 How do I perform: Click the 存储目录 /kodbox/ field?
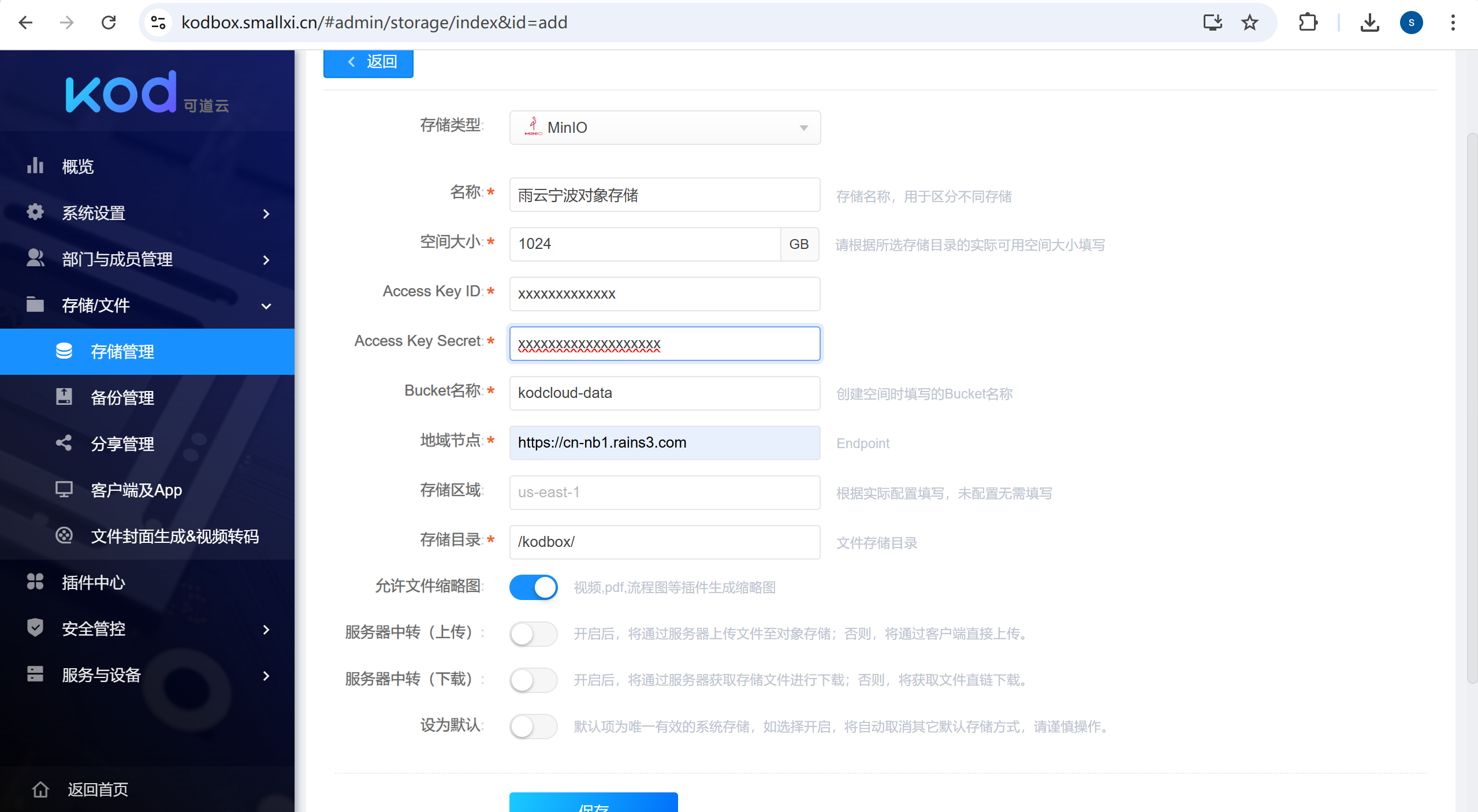[665, 542]
